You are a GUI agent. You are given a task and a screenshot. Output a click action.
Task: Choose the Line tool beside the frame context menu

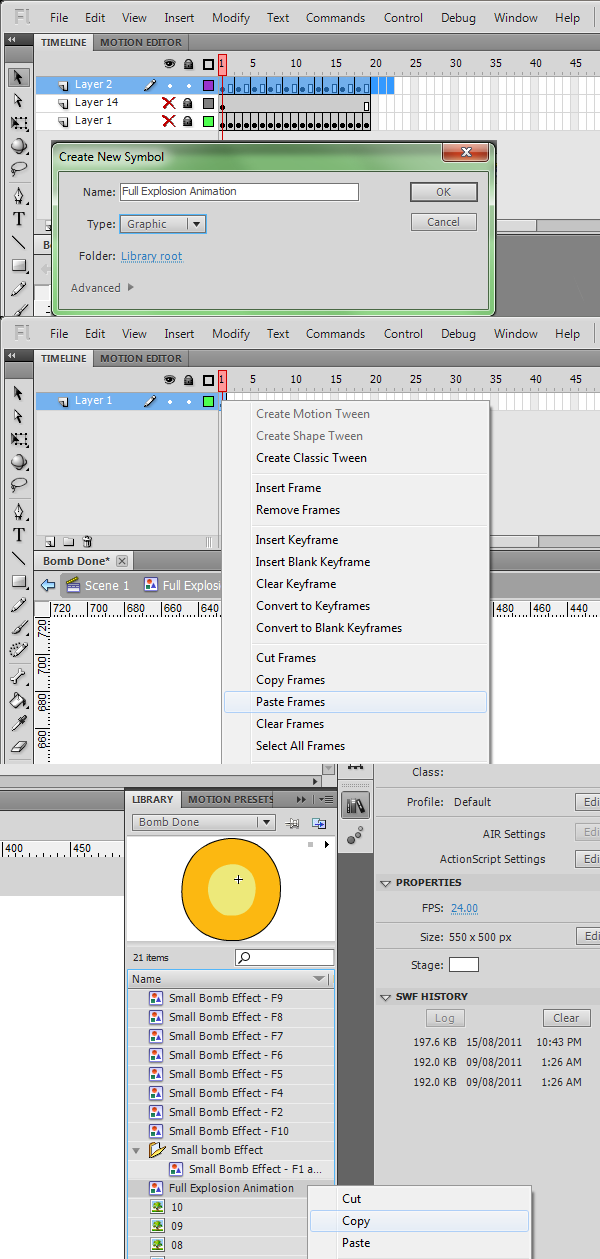(18, 558)
